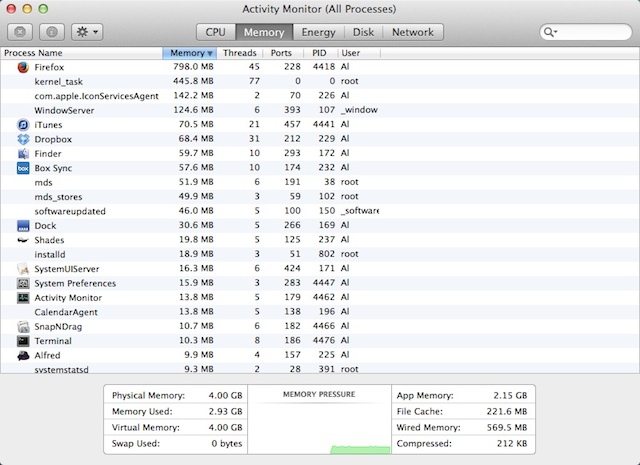Select the mds_stores process
Viewport: 640px width, 465px height.
click(x=320, y=196)
